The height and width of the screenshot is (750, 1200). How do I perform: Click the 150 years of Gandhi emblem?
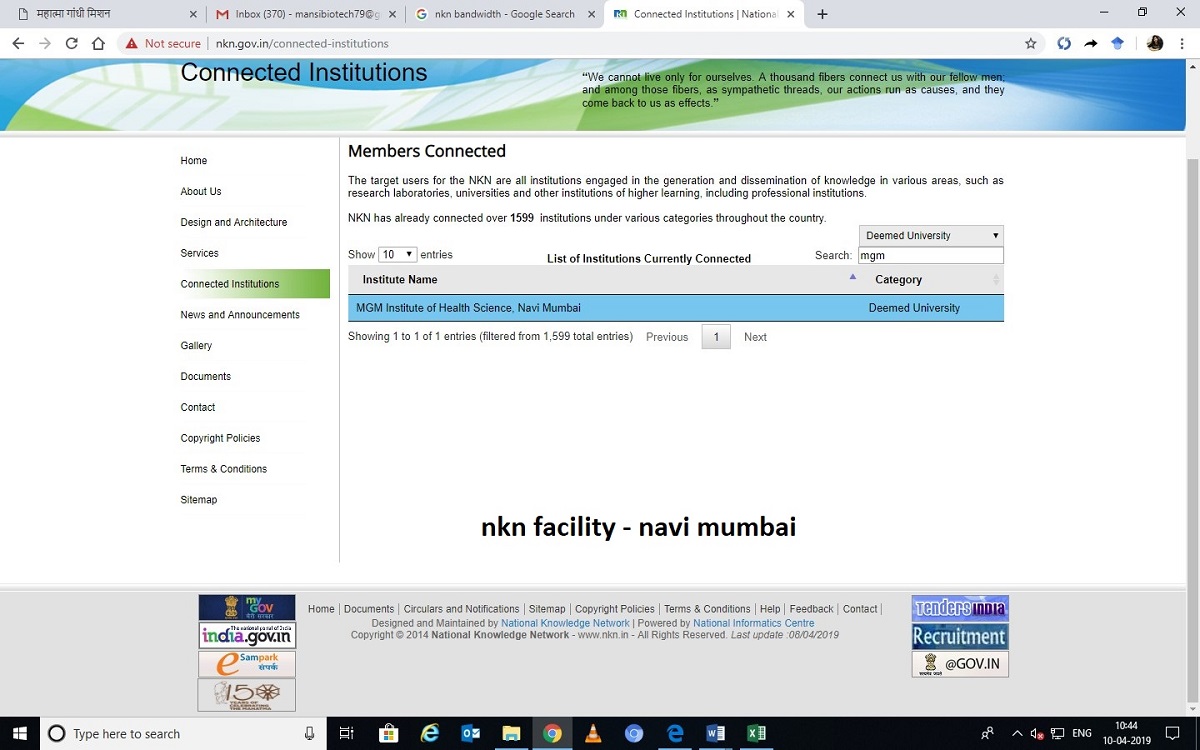[246, 693]
